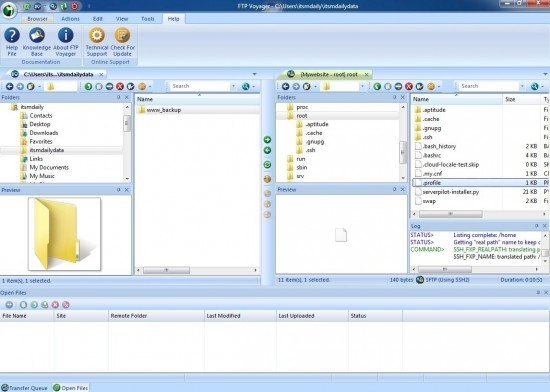This screenshot has height=392, width=550.
Task: Open the Edit ribbon tab
Action: tap(98, 19)
